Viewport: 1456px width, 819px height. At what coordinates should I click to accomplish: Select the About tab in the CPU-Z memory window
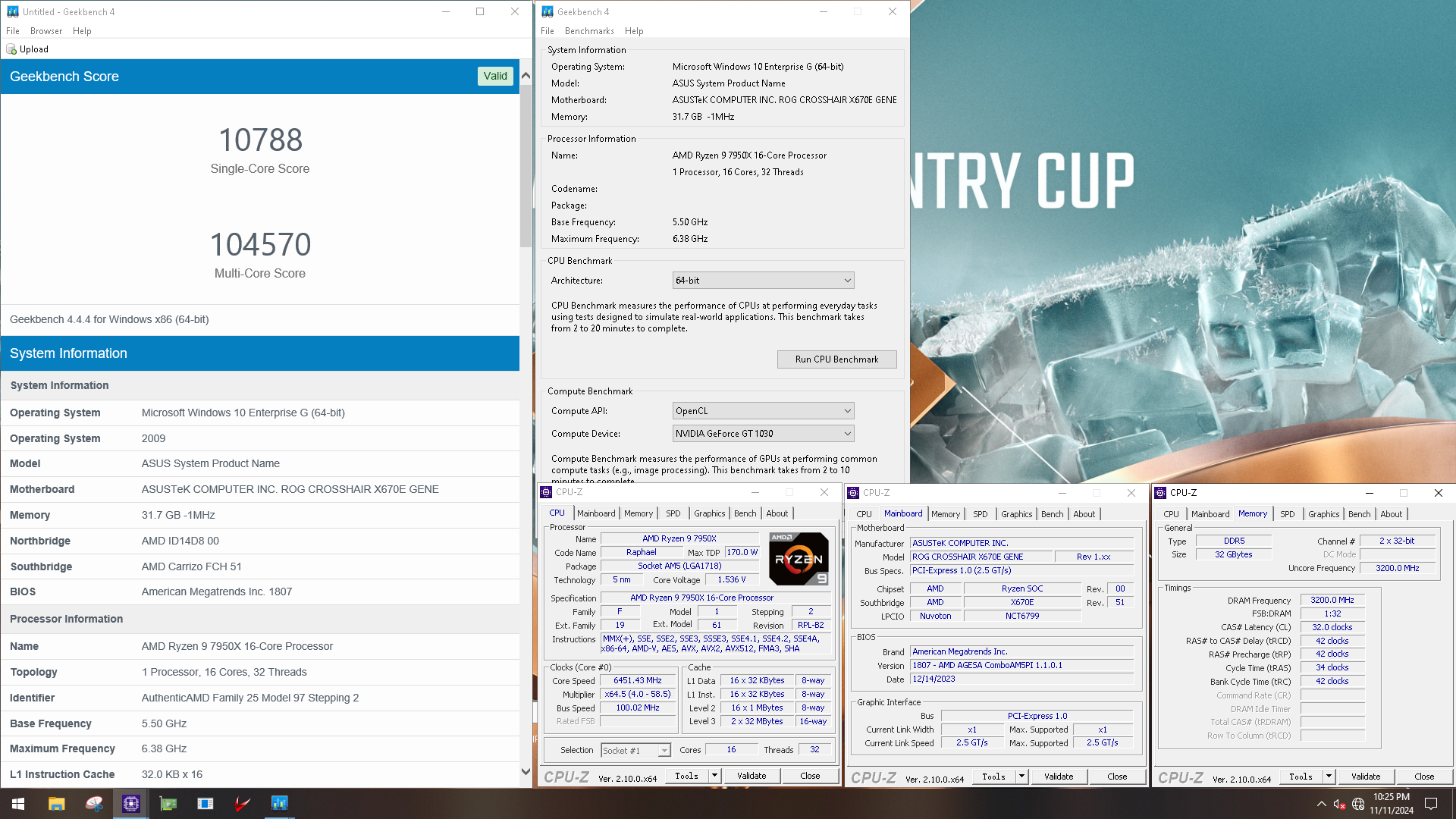pyautogui.click(x=1392, y=514)
